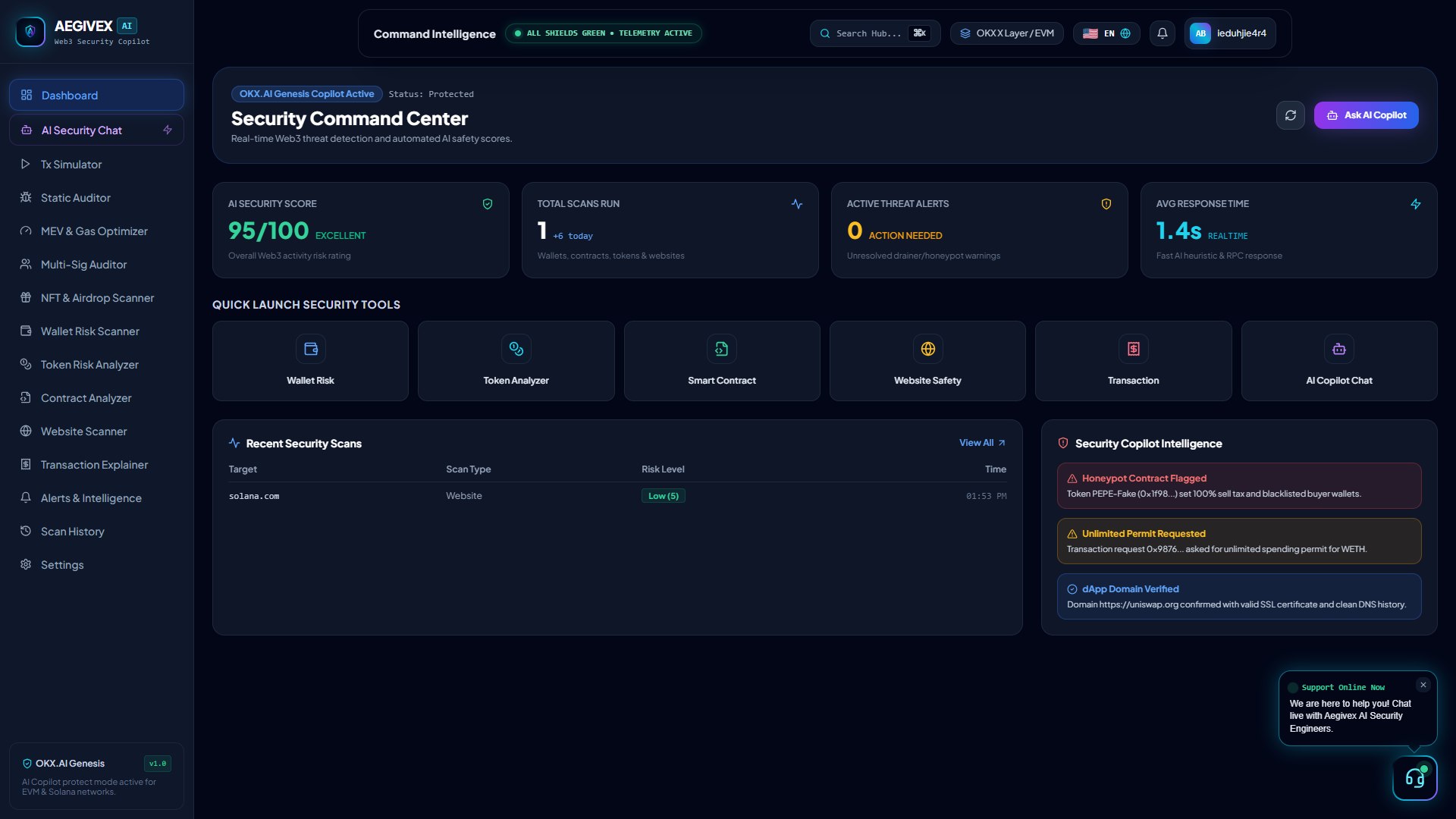
Task: Open MEV & Gas Optimizer in the sidebar
Action: pyautogui.click(x=96, y=231)
